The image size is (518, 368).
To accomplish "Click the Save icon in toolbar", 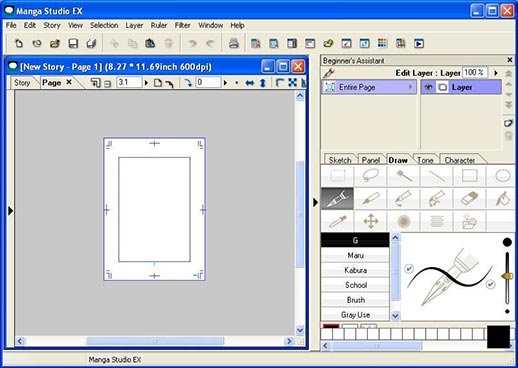I will click(x=73, y=43).
